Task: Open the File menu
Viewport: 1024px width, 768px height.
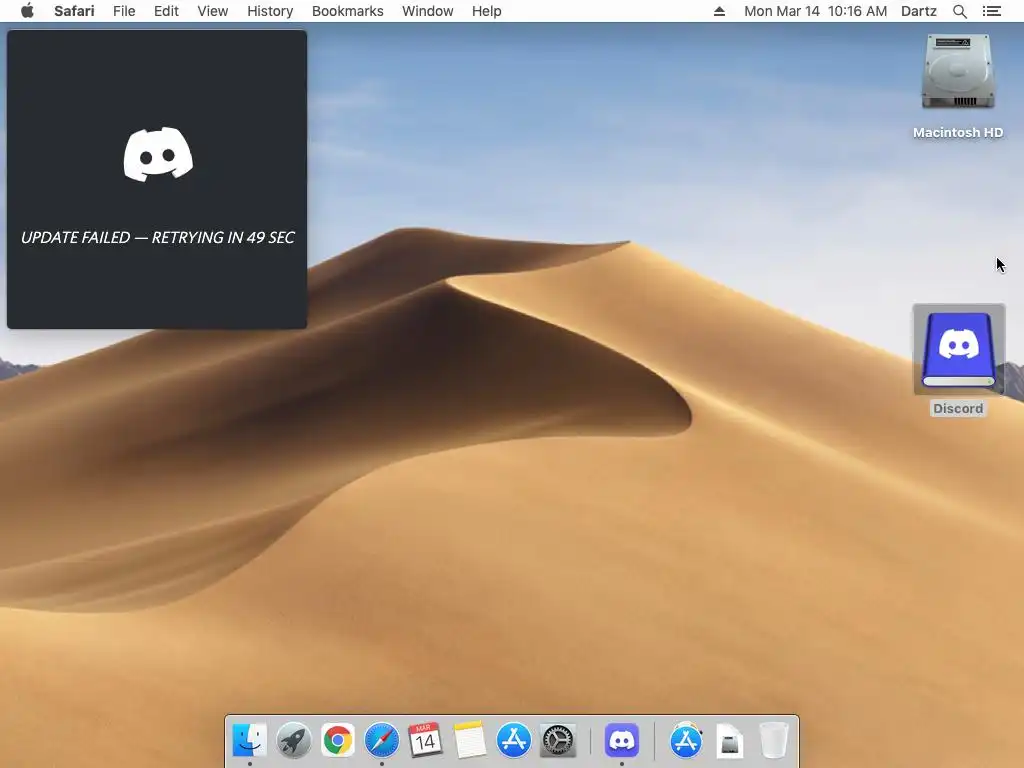Action: tap(124, 11)
